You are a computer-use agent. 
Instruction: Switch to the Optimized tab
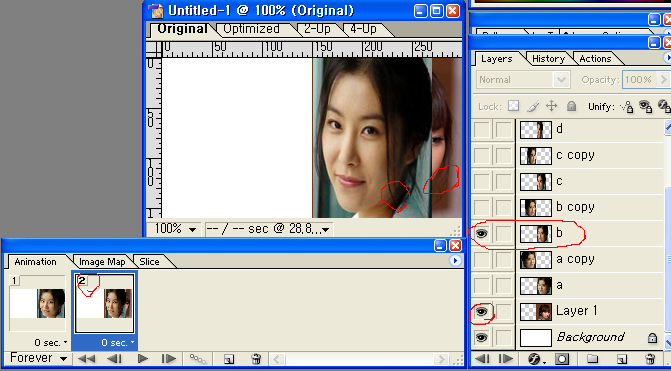click(x=251, y=29)
